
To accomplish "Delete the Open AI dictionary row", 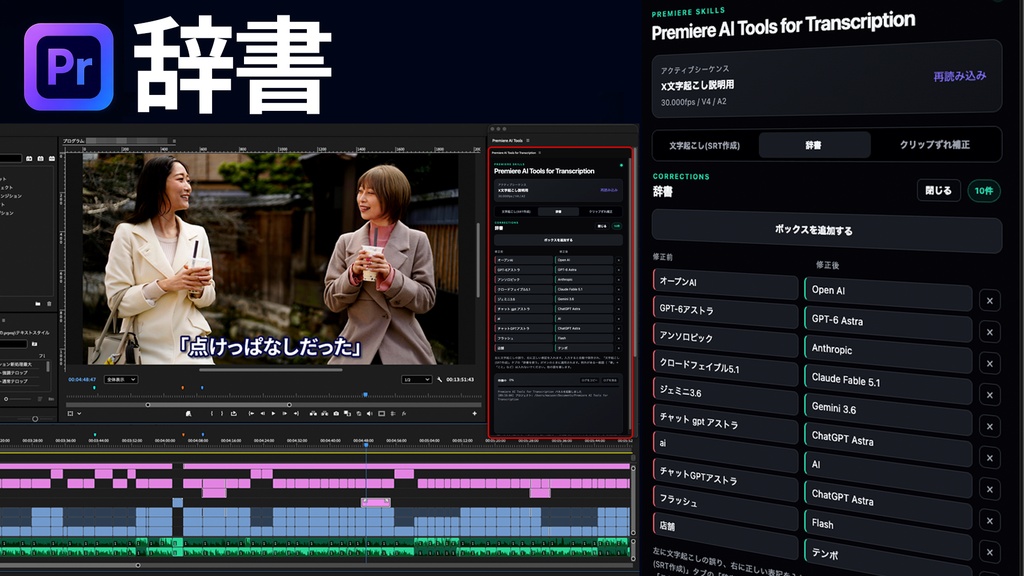I will click(x=989, y=300).
